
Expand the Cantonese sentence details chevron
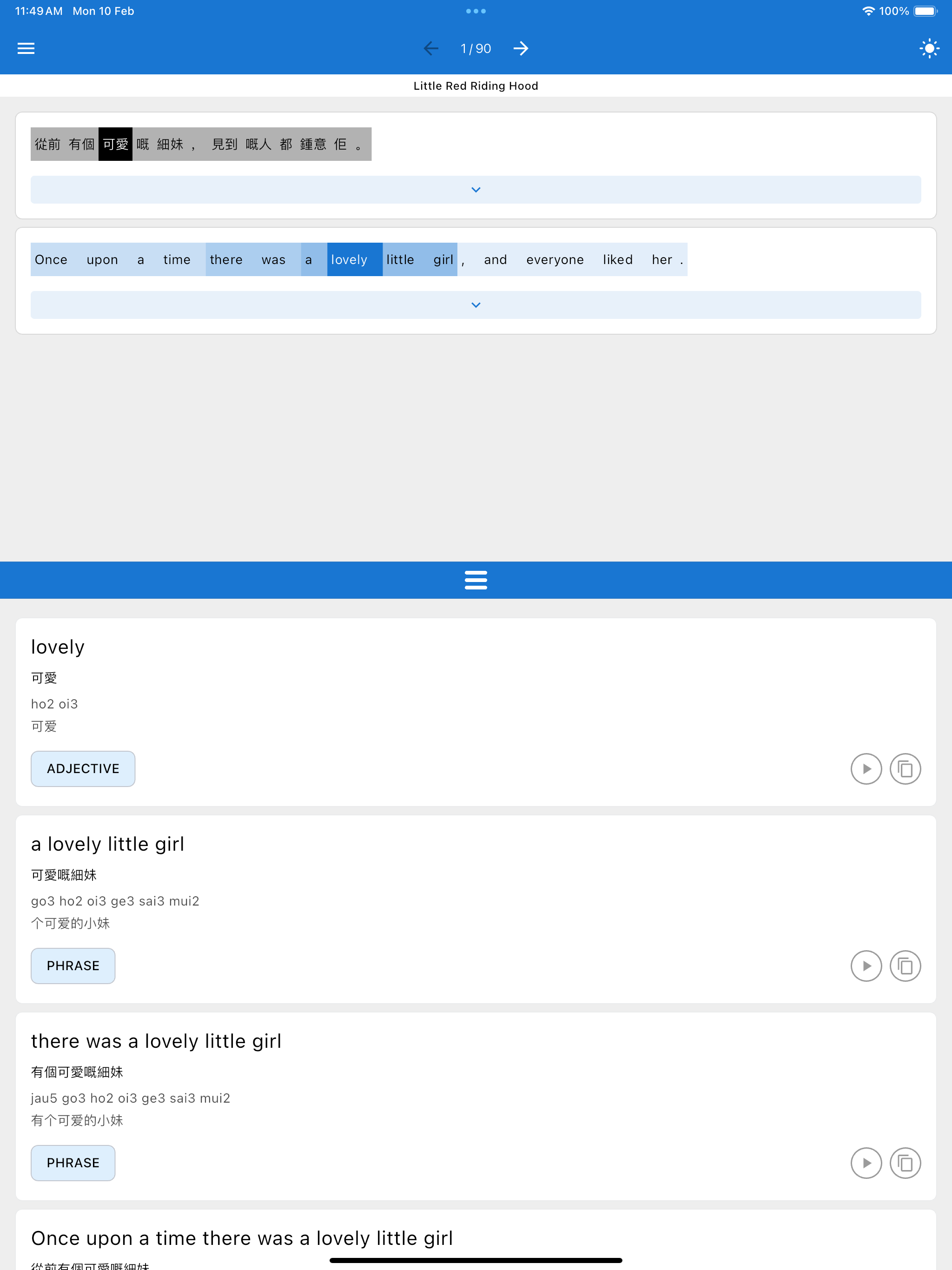476,190
